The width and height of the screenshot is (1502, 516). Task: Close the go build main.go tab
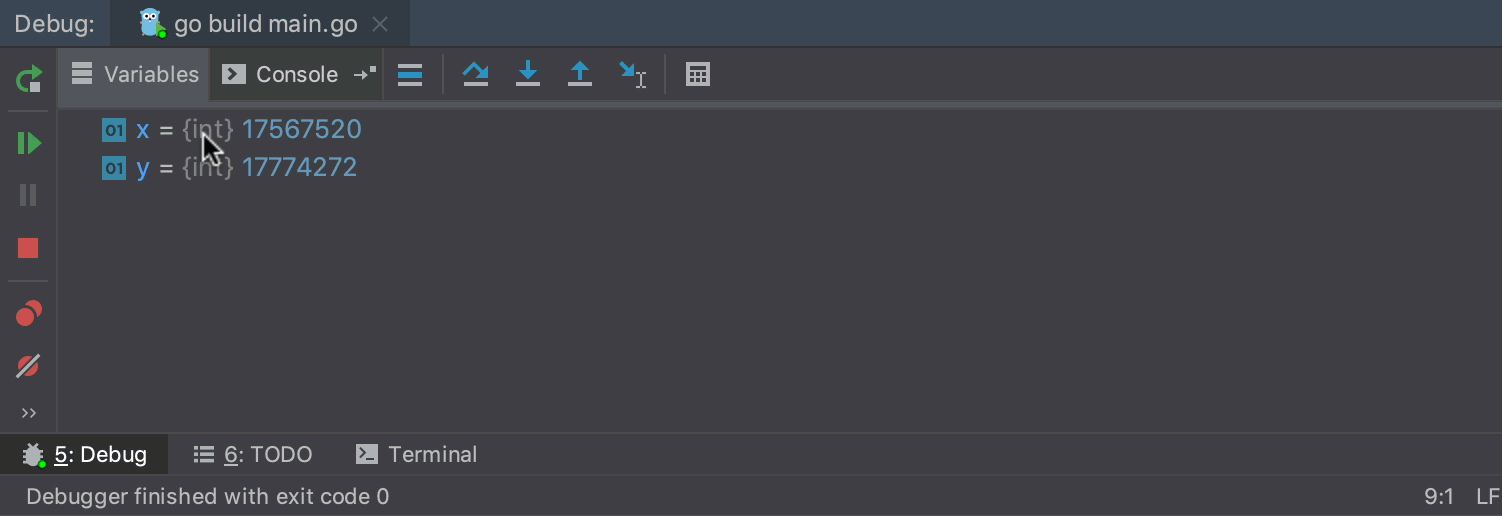pyautogui.click(x=380, y=25)
